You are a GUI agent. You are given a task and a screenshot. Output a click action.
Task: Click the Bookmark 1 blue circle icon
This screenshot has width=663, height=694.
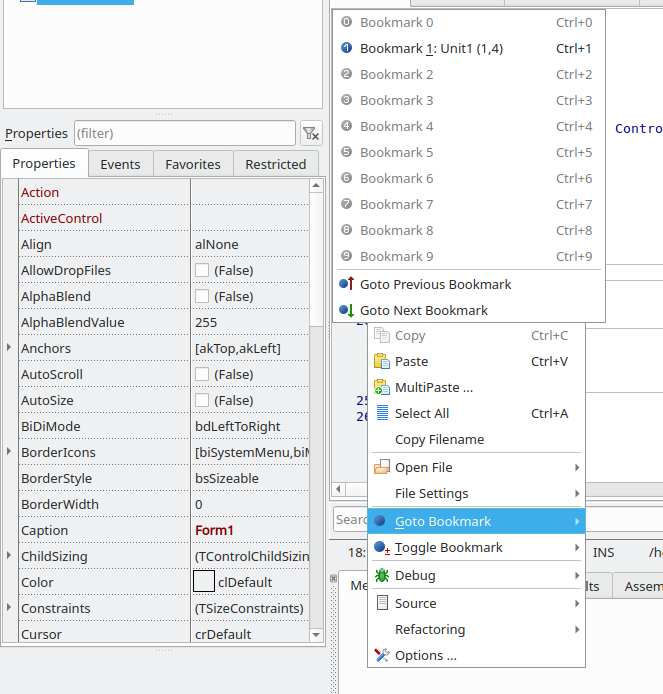pyautogui.click(x=346, y=48)
